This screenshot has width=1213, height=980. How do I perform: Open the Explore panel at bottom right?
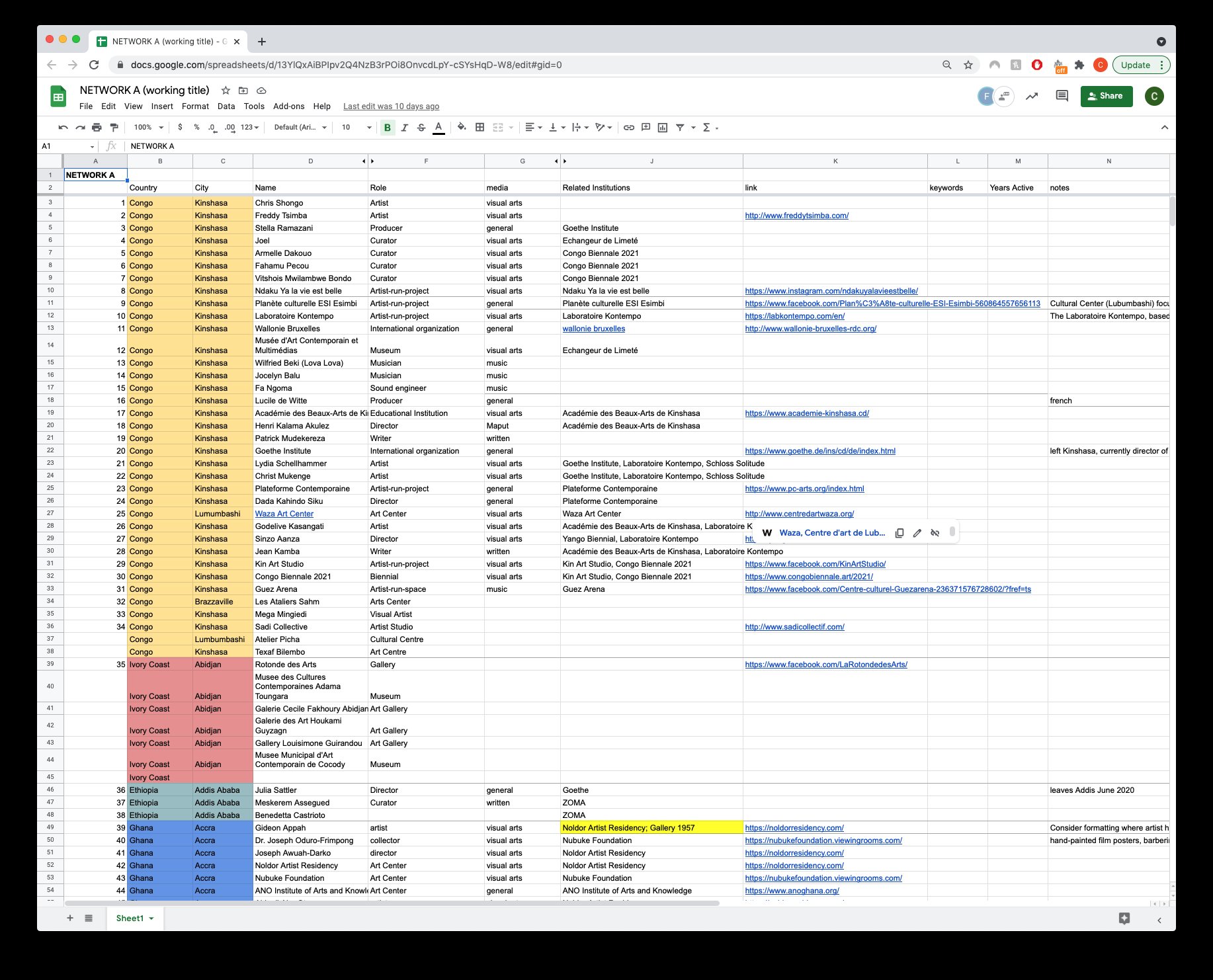point(1124,919)
